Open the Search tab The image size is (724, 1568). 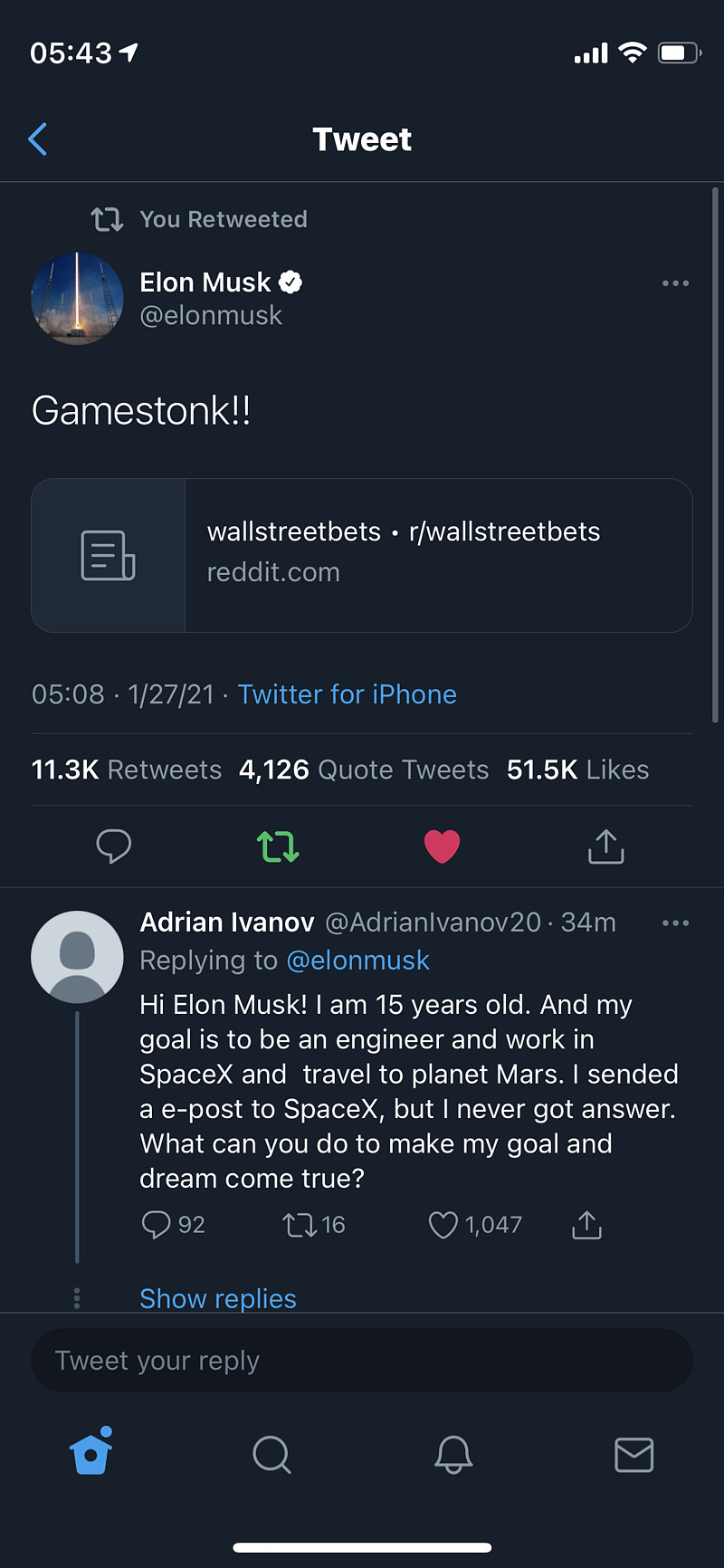click(x=271, y=1455)
